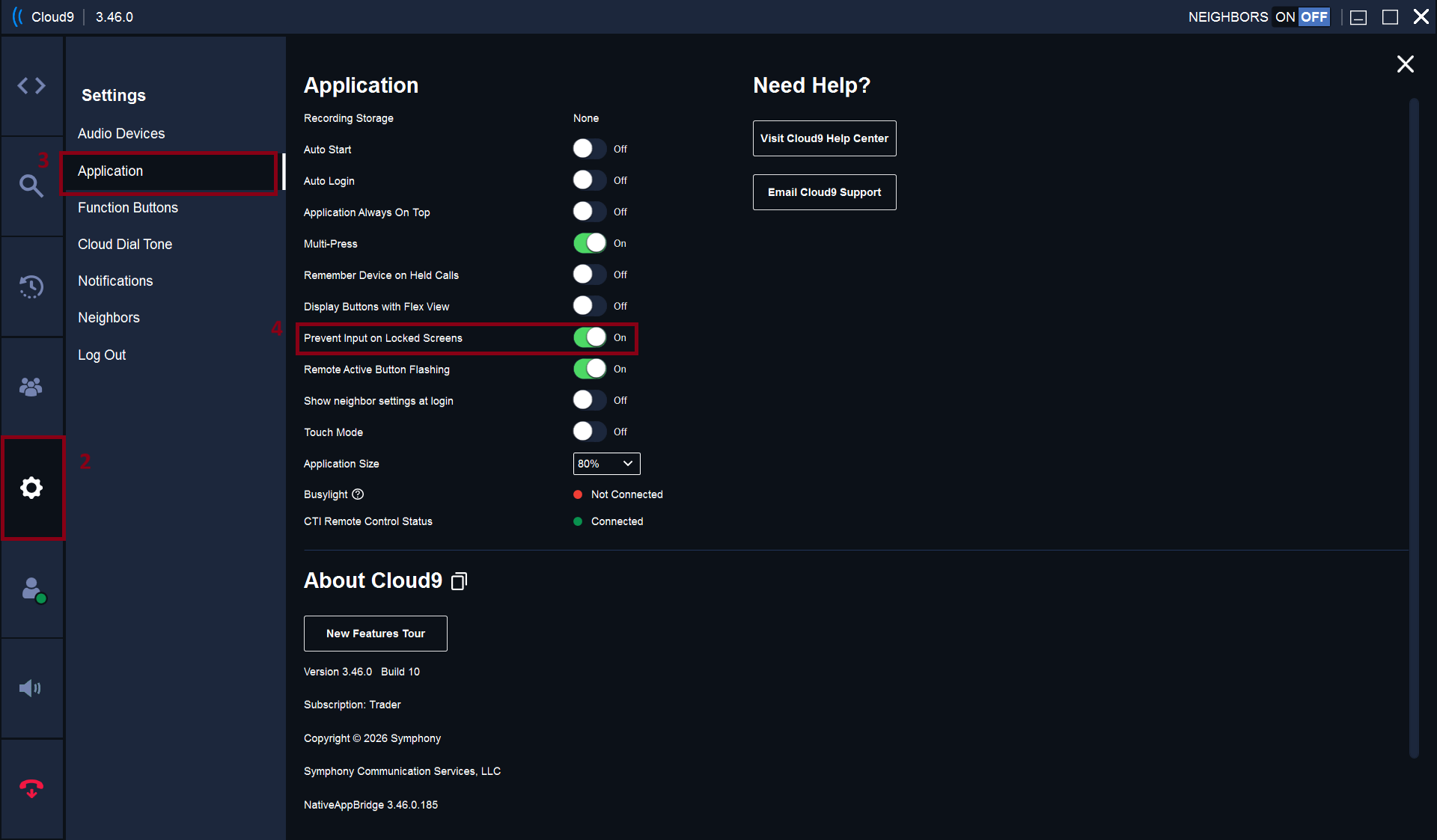The height and width of the screenshot is (840, 1437).
Task: Open the group contacts icon
Action: coord(31,387)
